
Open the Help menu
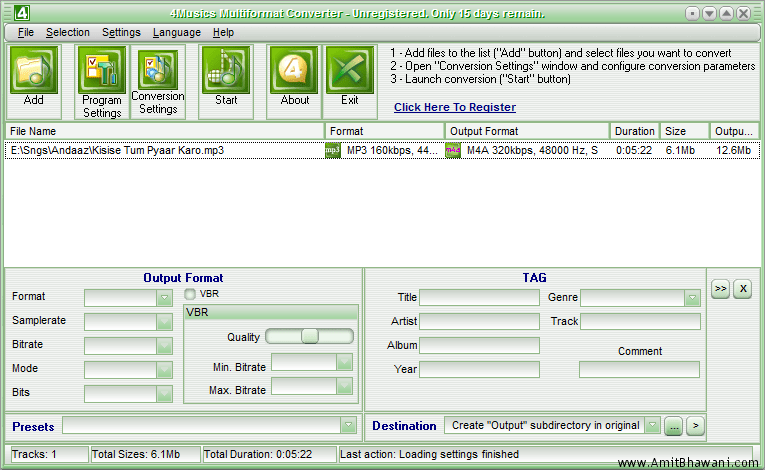(x=223, y=33)
